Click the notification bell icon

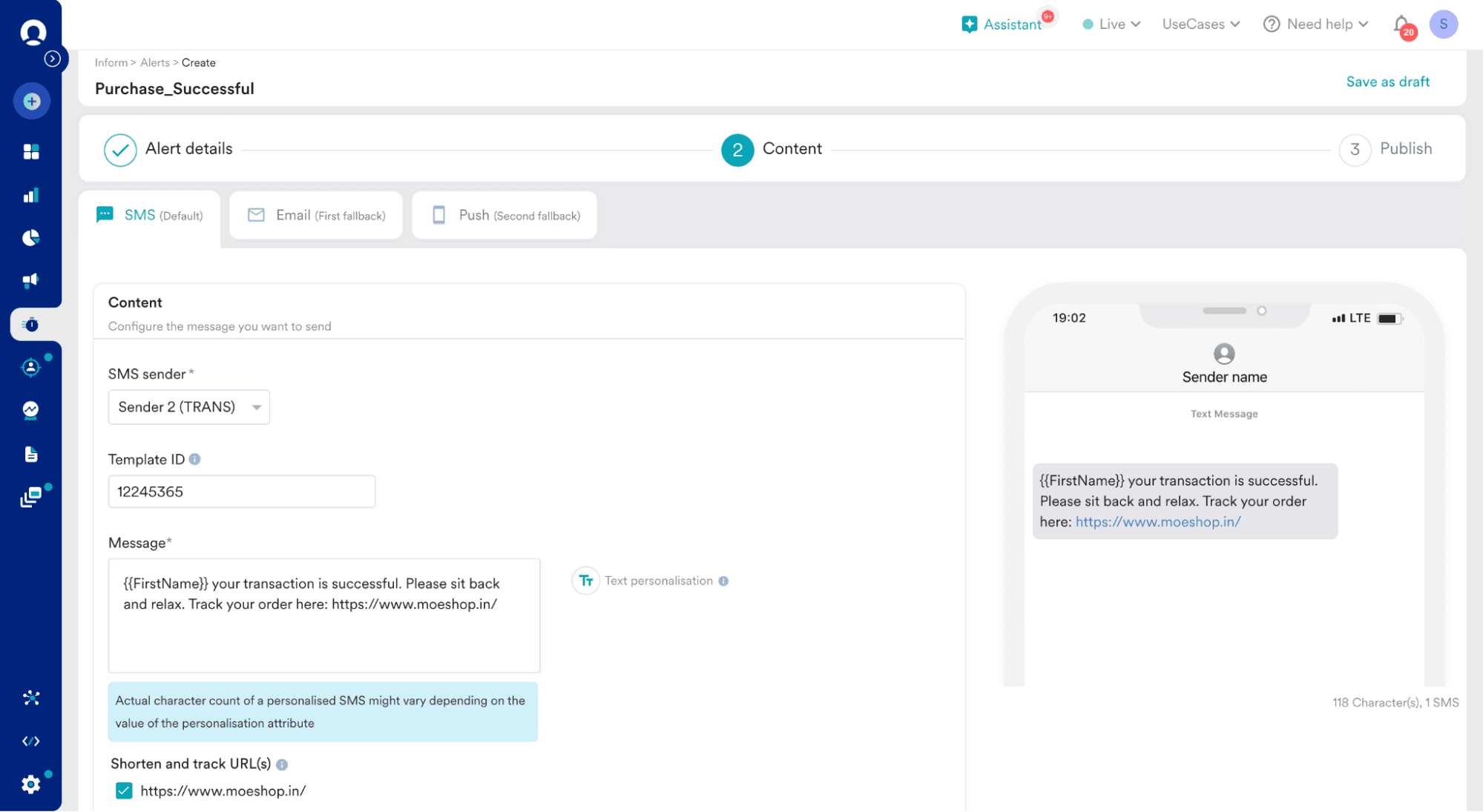1401,24
